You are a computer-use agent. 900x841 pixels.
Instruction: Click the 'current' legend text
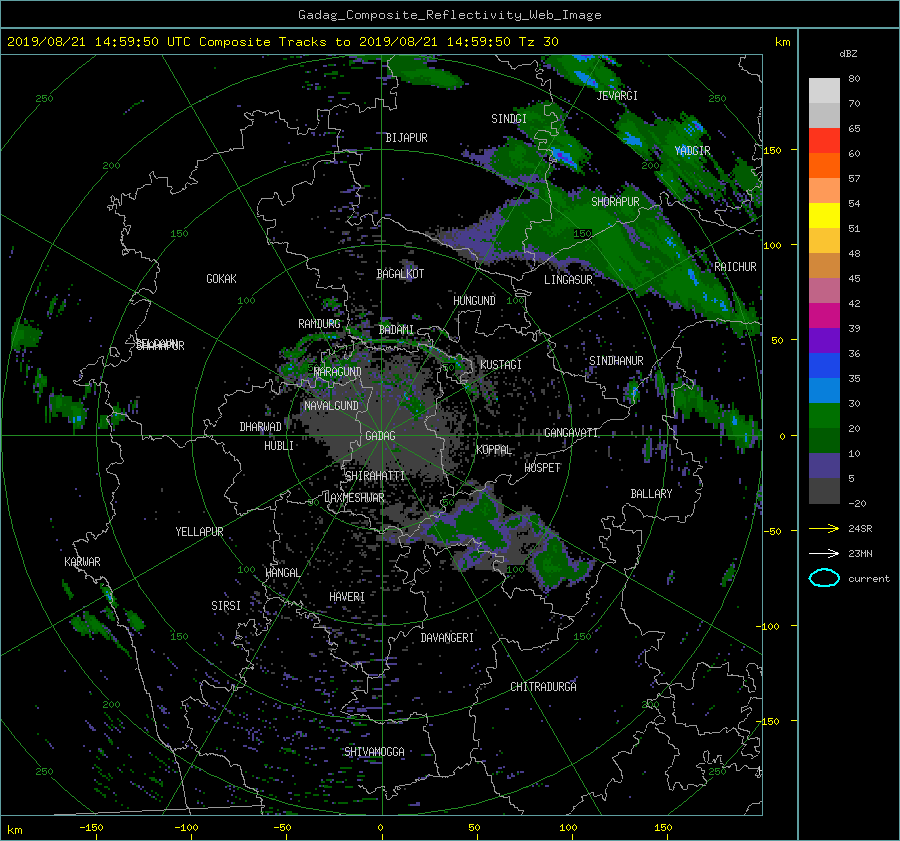[868, 579]
